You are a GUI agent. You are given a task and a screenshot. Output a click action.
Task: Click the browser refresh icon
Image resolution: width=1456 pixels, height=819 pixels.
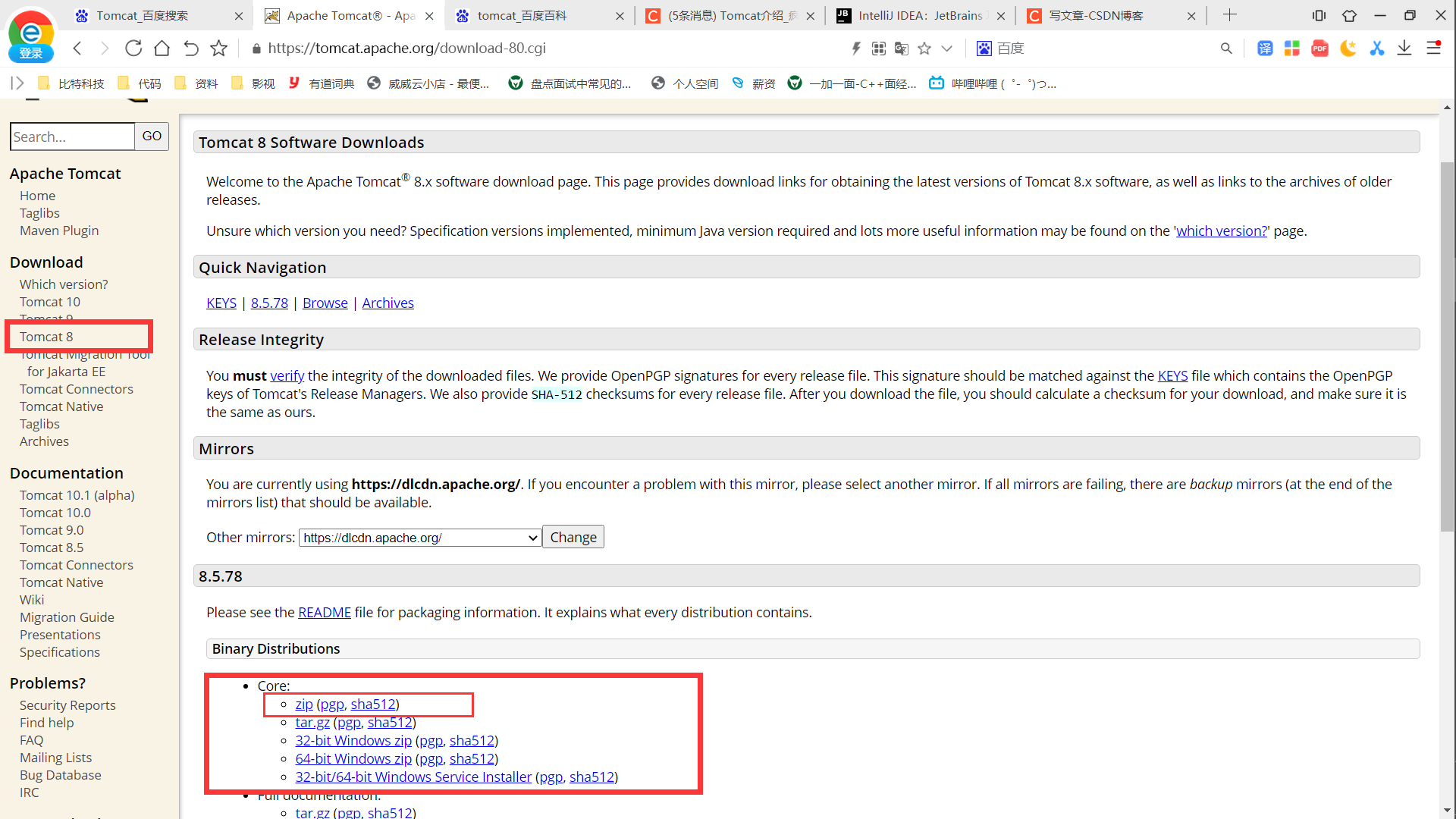pyautogui.click(x=133, y=49)
